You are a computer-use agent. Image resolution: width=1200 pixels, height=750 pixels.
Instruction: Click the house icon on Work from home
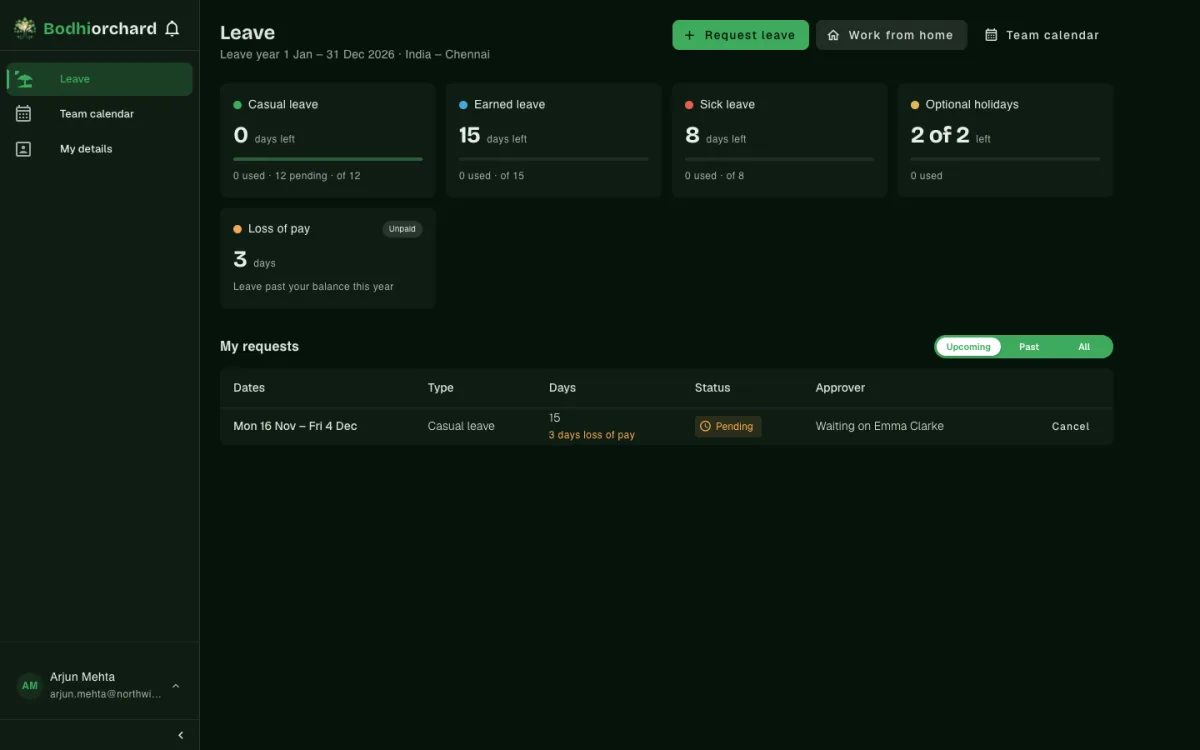833,35
